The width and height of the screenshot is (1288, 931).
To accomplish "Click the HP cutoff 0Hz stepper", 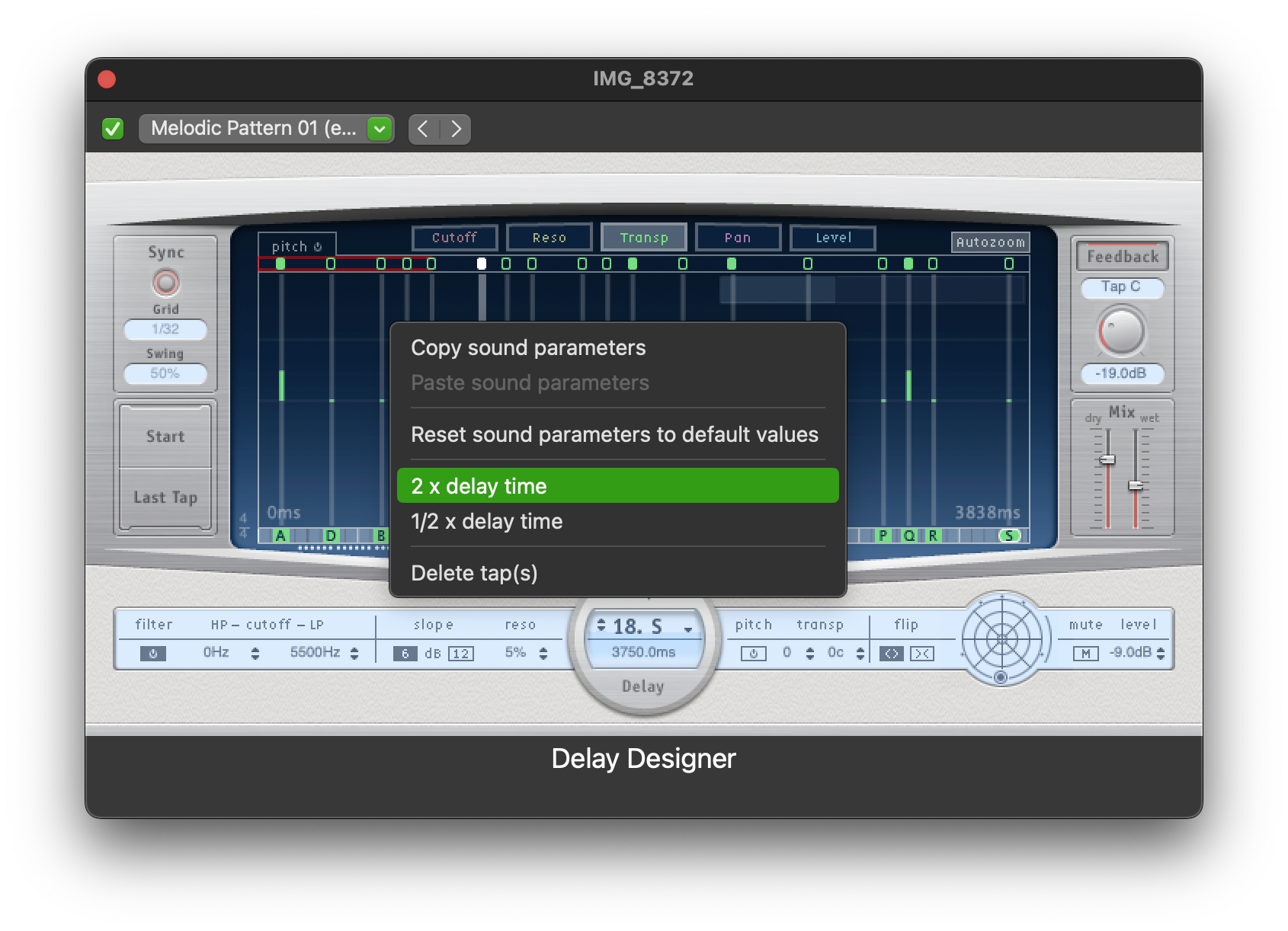I will tap(255, 653).
